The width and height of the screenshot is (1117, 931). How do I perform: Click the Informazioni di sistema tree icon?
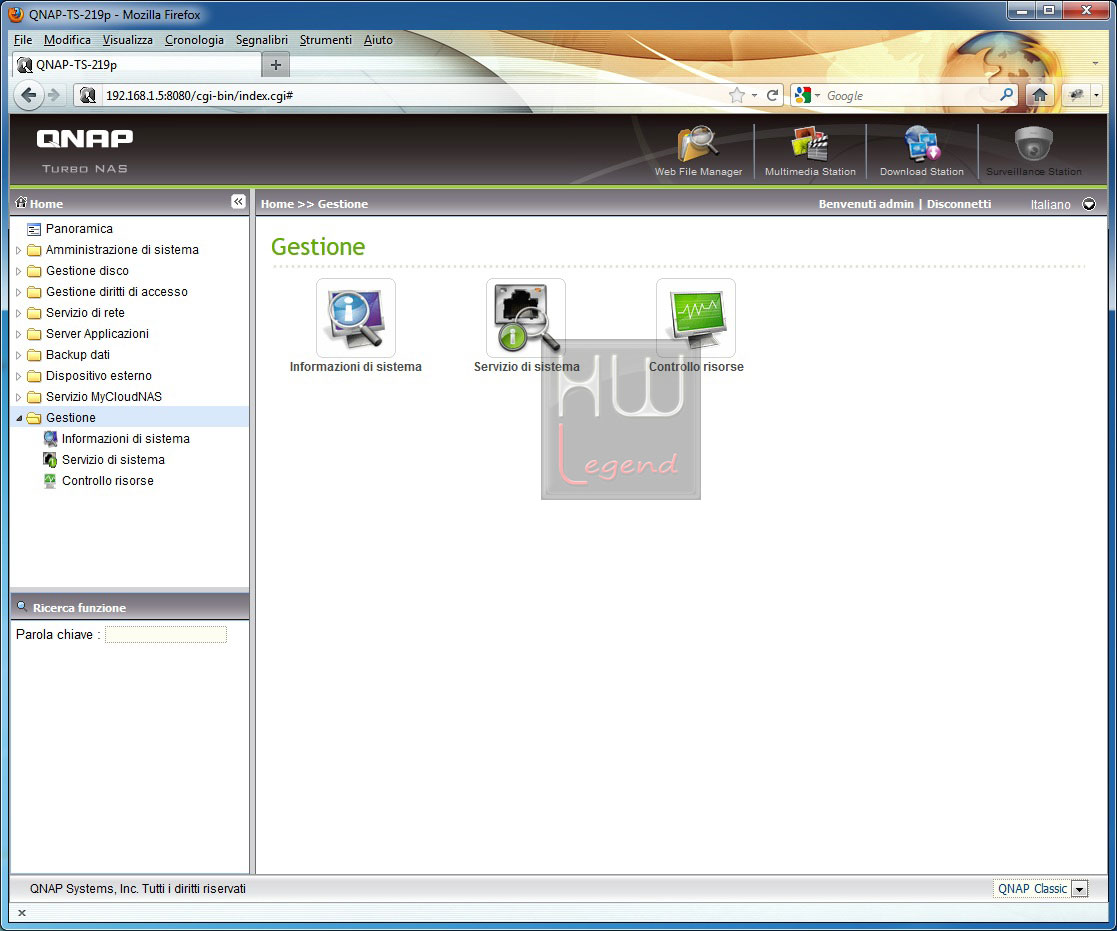[50, 439]
